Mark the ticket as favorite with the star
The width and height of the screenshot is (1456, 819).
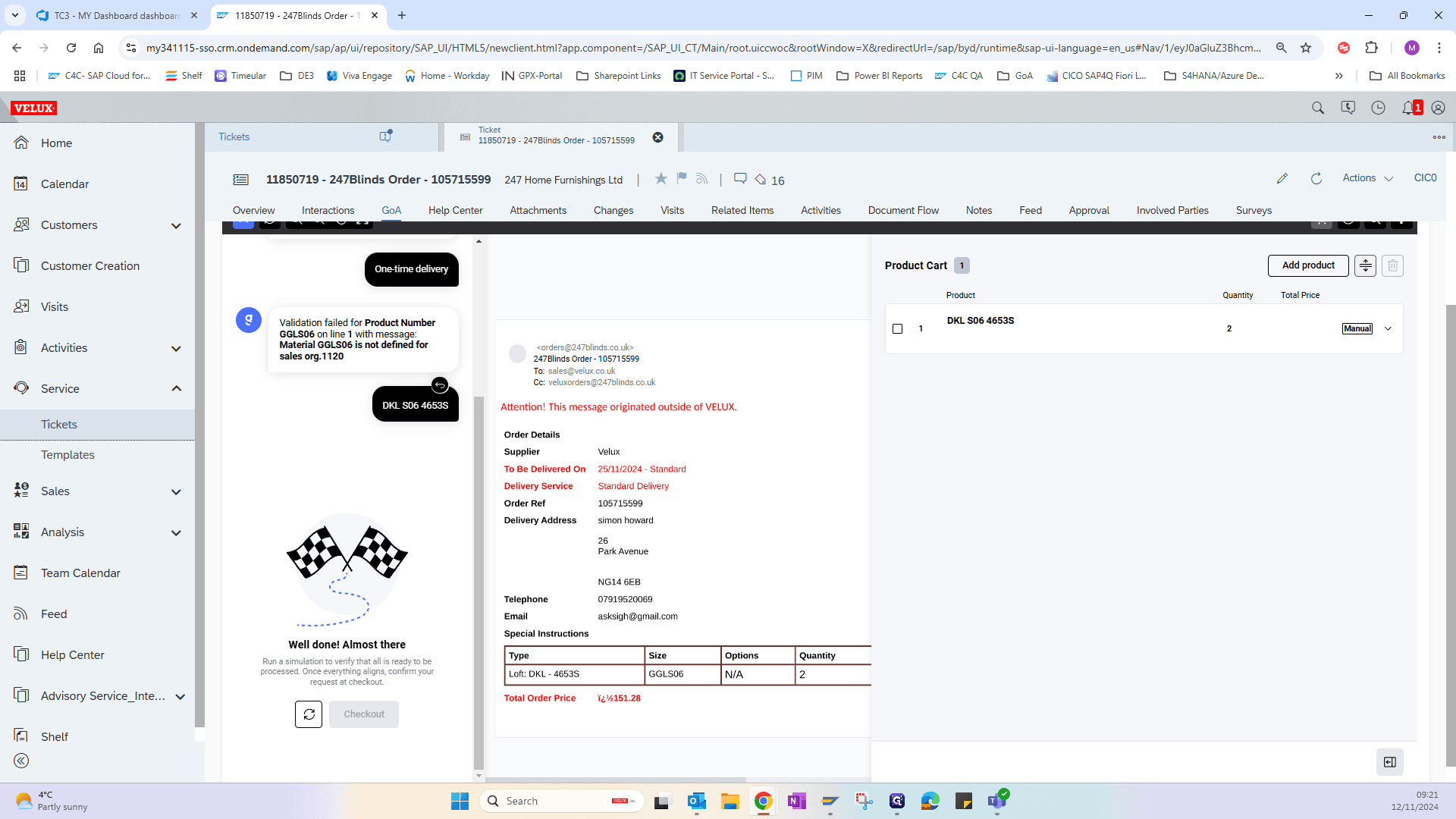coord(661,178)
